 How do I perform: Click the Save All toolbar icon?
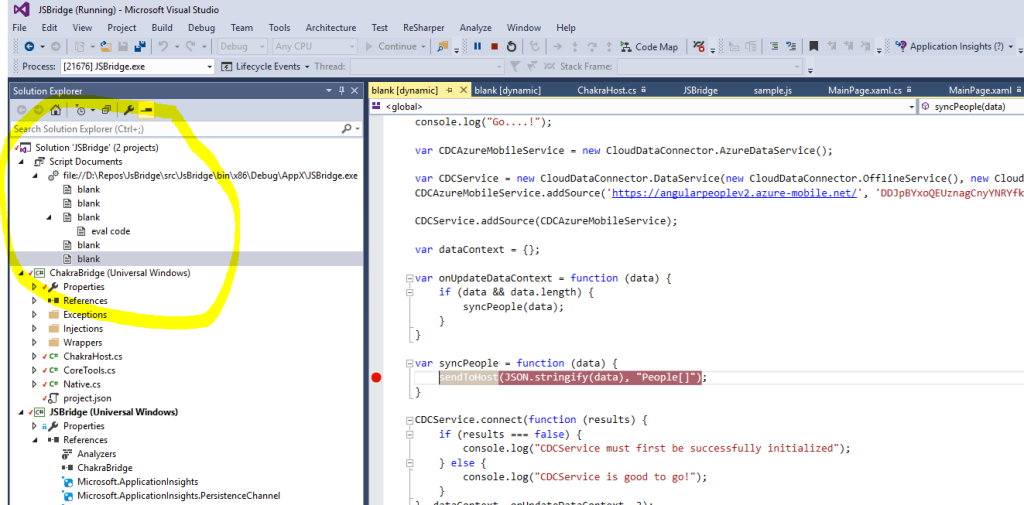(x=139, y=46)
